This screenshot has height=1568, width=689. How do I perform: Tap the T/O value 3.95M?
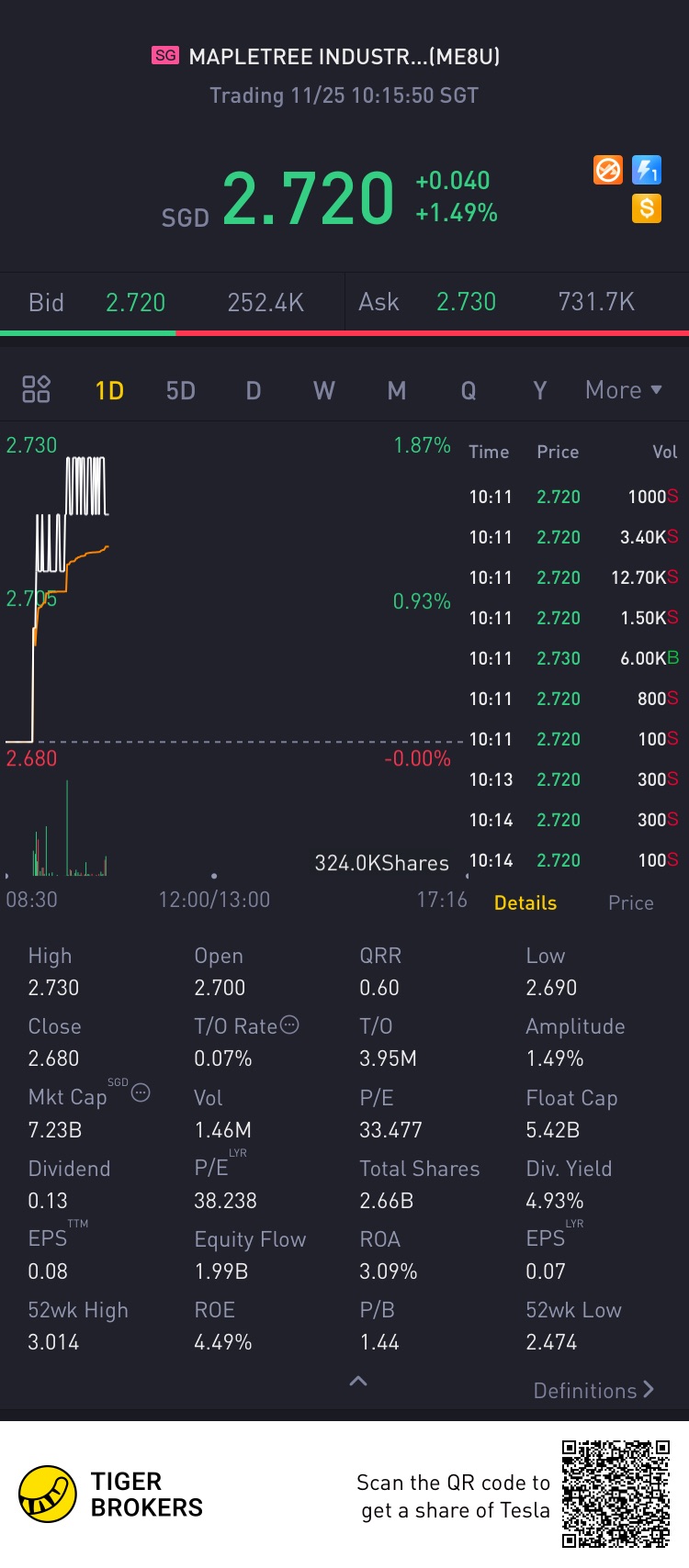pos(389,1058)
